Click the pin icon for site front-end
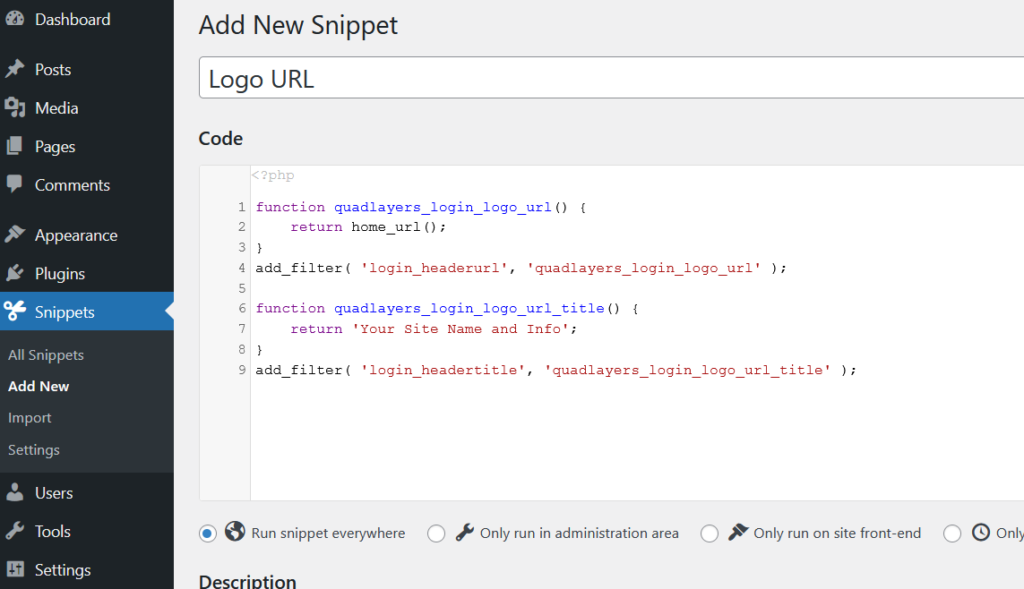Screen dimensions: 1024x589 (x=738, y=532)
